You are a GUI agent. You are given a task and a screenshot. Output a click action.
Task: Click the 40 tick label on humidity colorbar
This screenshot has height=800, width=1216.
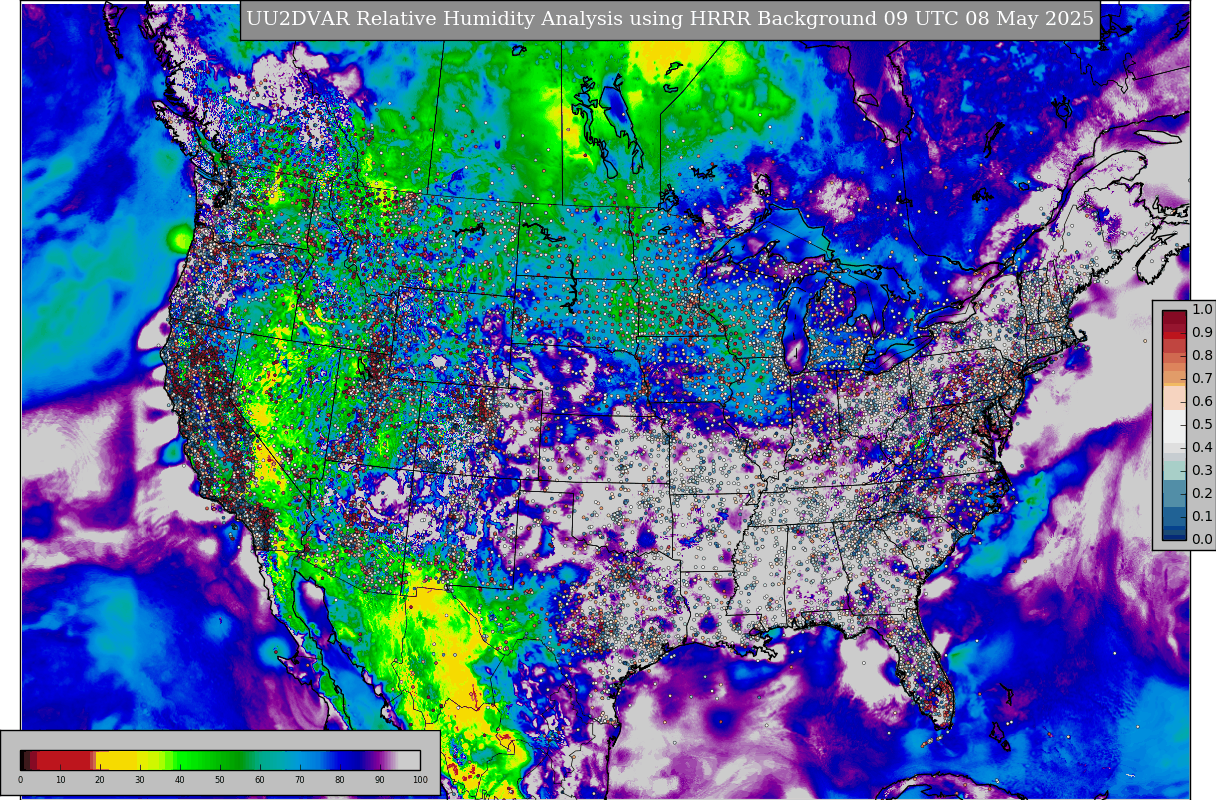click(x=180, y=780)
